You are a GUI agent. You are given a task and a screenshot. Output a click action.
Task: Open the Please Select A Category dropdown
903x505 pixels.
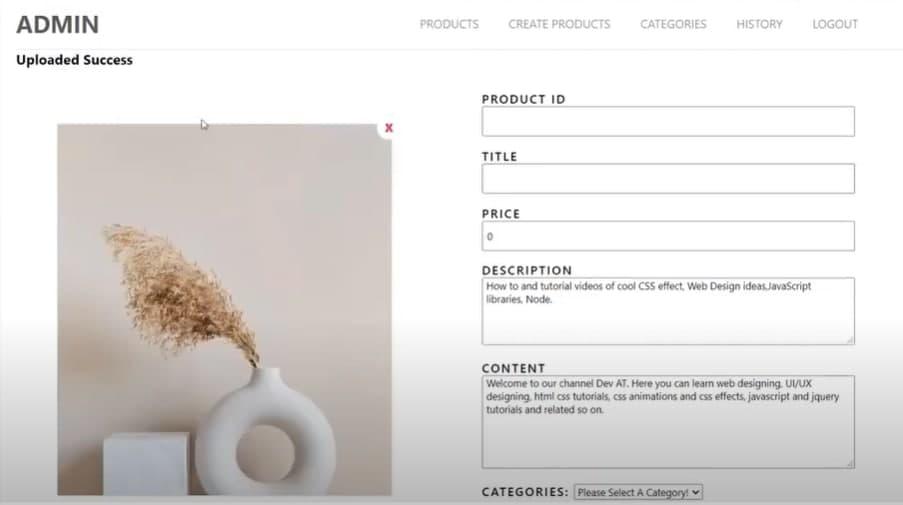(x=638, y=492)
